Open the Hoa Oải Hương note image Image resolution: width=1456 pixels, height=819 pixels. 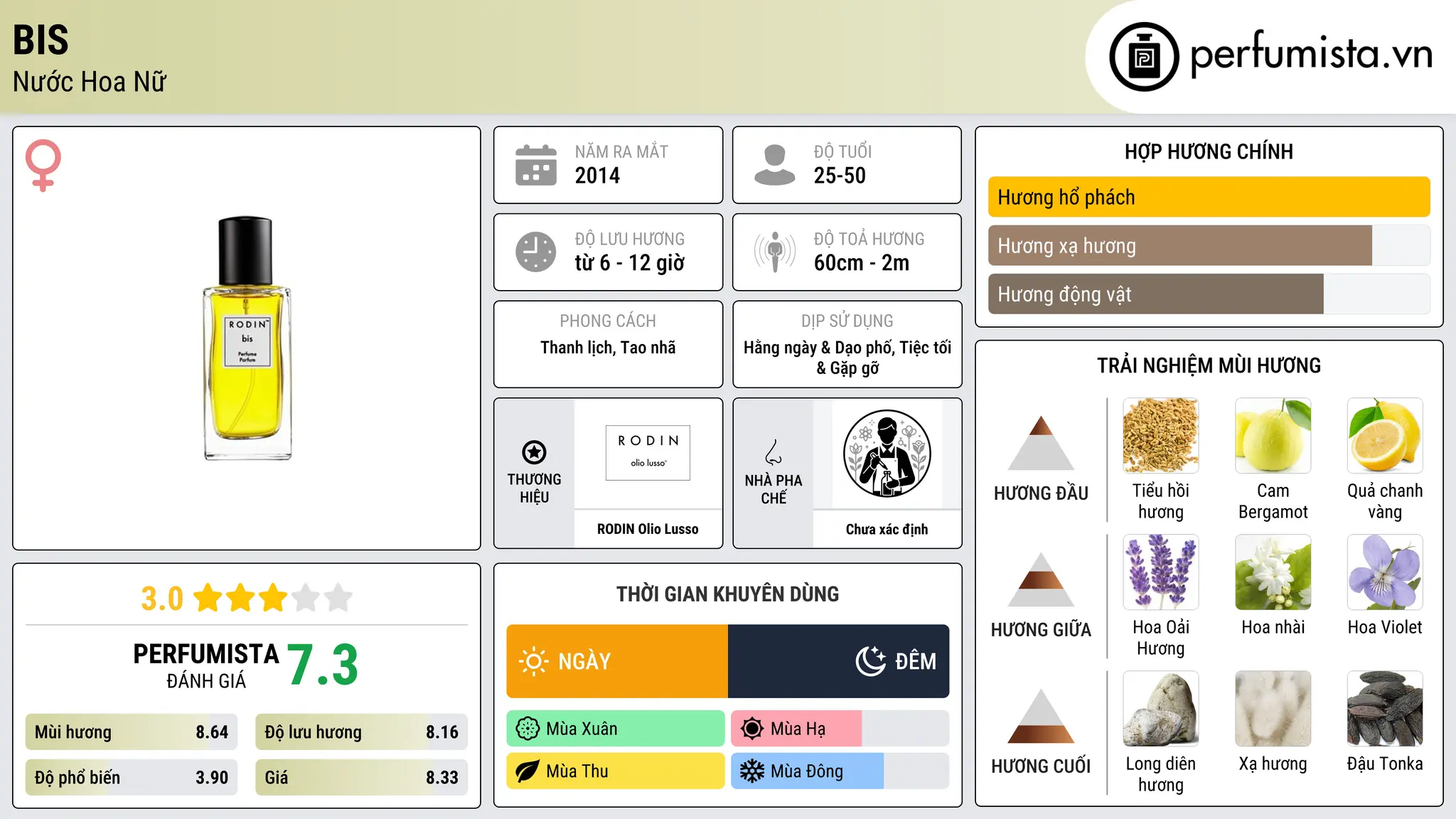pyautogui.click(x=1161, y=572)
